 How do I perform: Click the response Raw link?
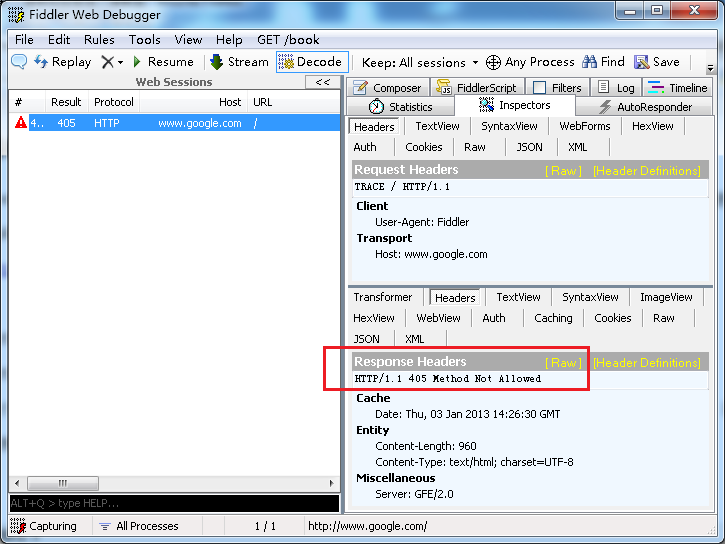(563, 363)
